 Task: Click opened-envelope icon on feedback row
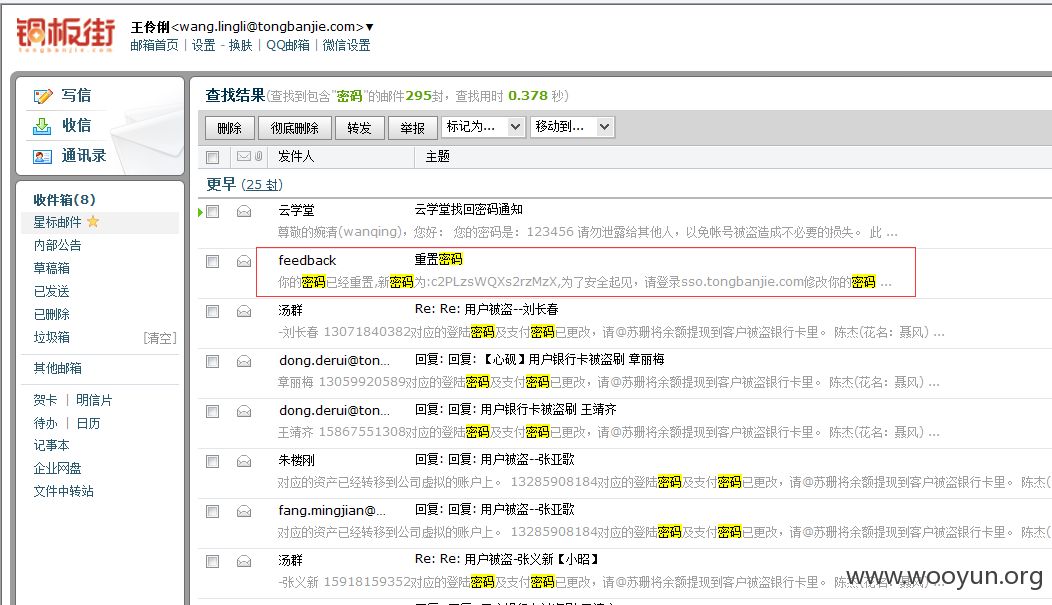(244, 261)
